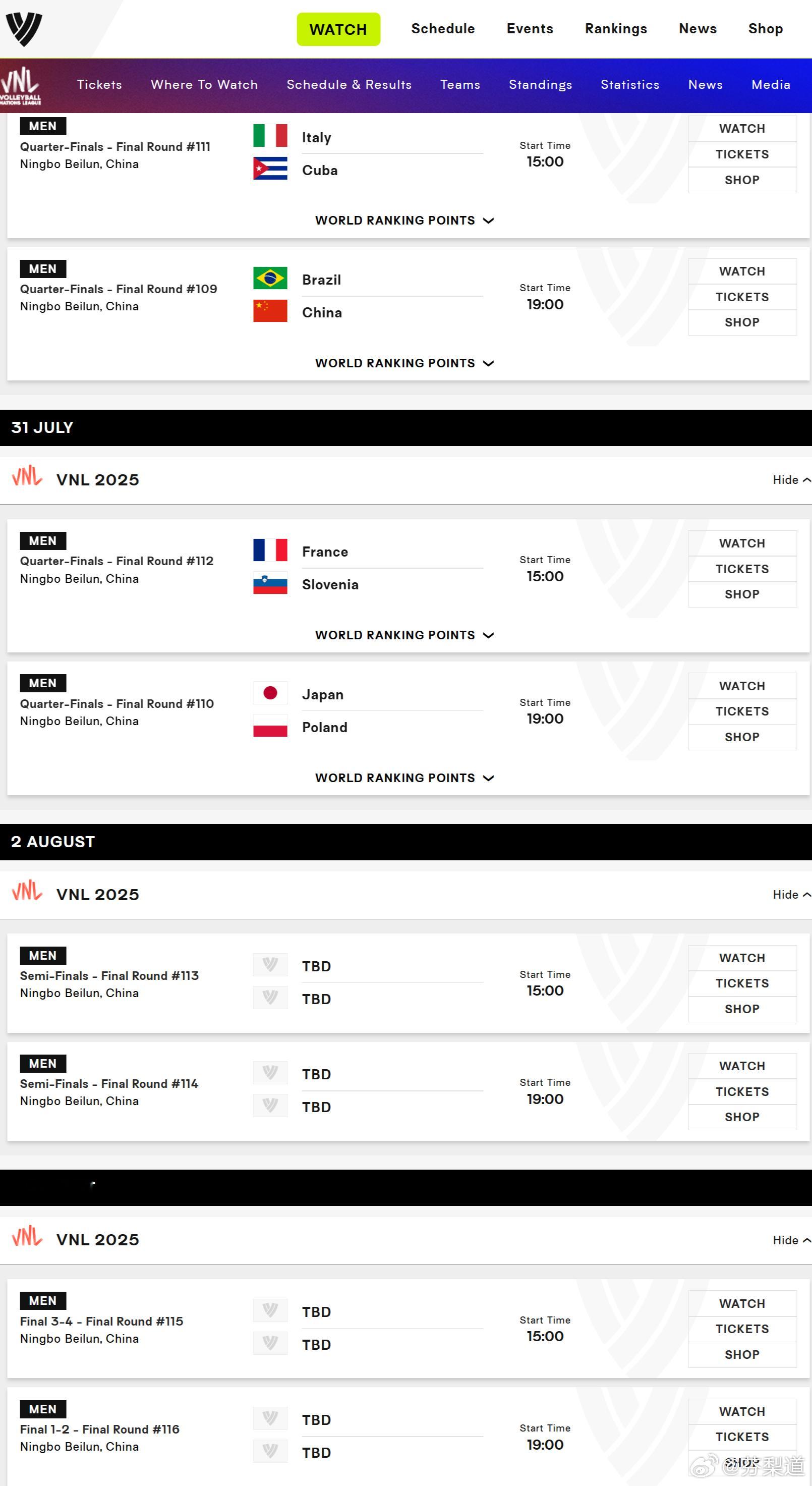The image size is (812, 1486).
Task: Expand World Ranking Points for Brazil vs China
Action: pos(404,363)
